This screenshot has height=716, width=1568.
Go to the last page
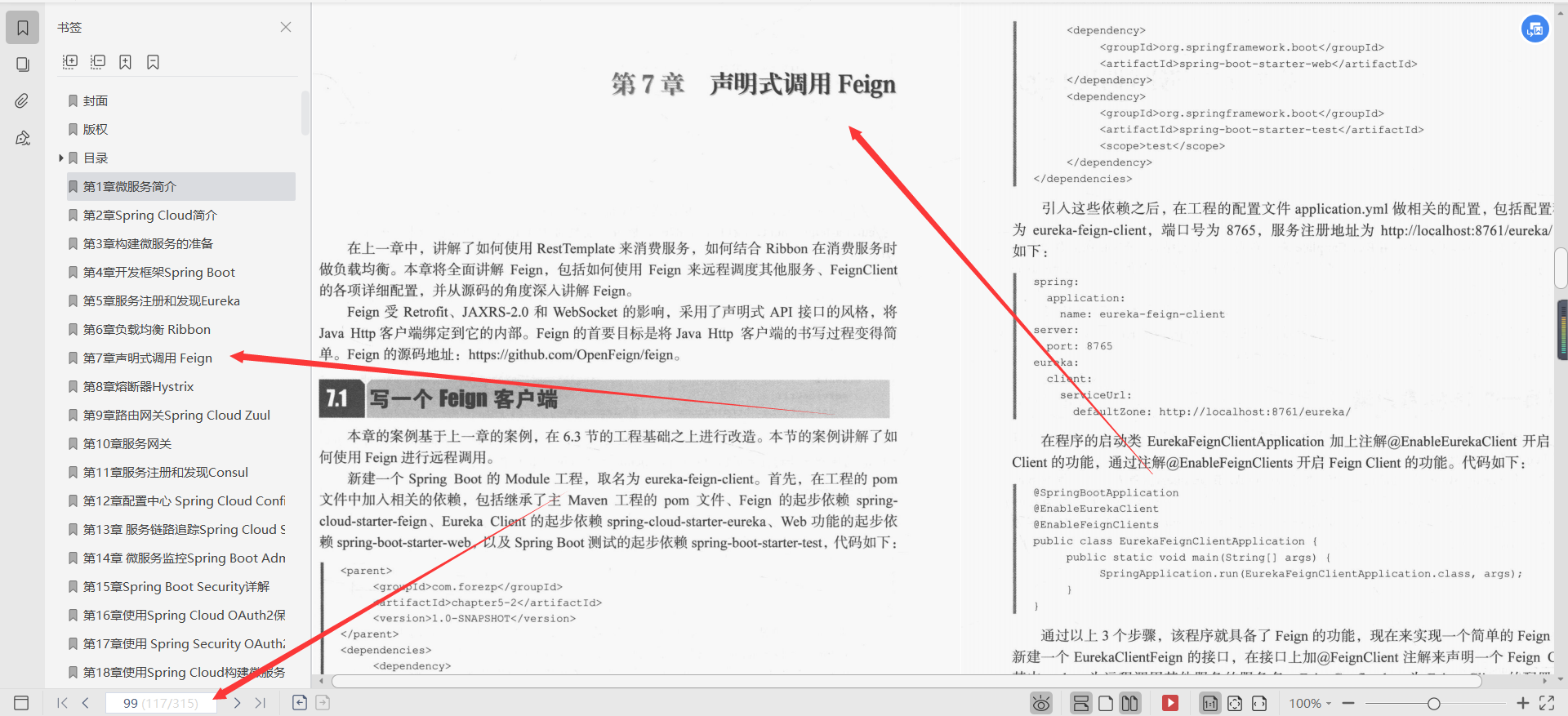[x=261, y=703]
